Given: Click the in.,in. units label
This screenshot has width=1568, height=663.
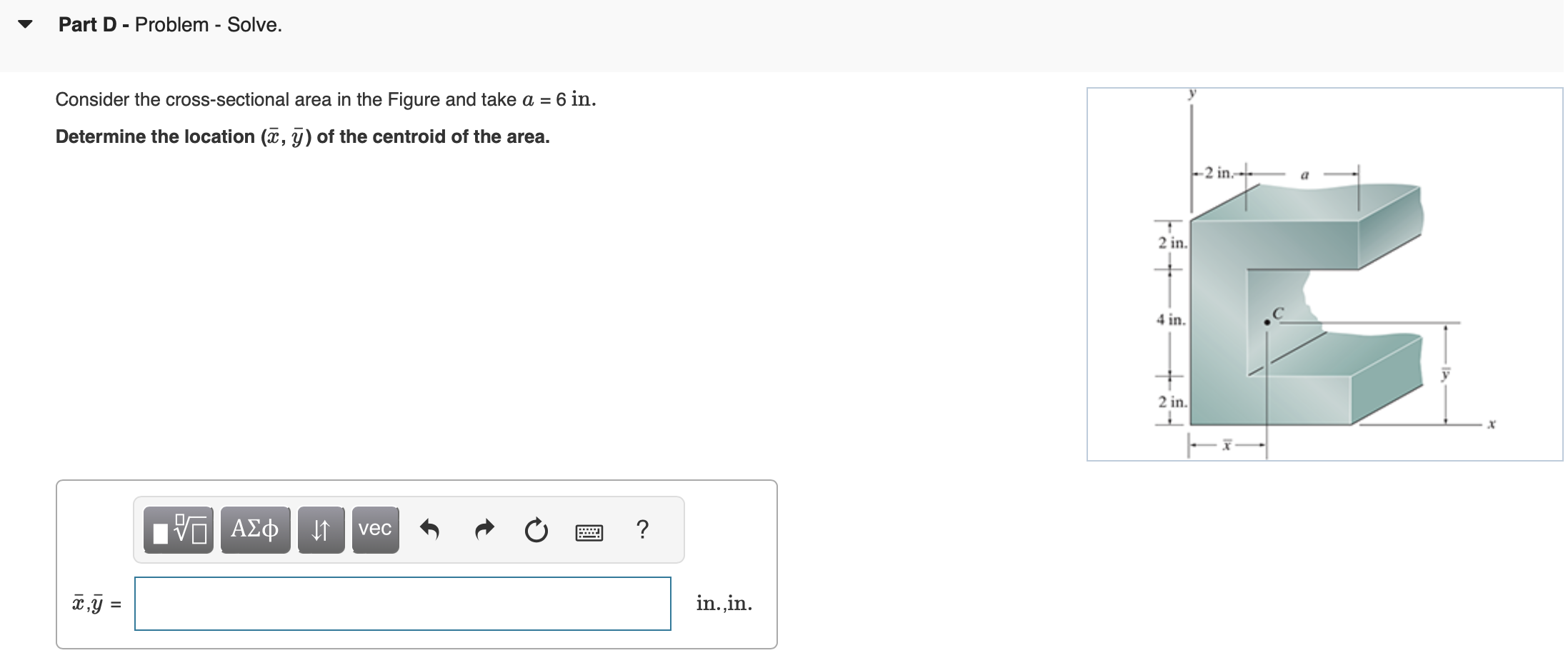Looking at the screenshot, I should click(x=724, y=602).
